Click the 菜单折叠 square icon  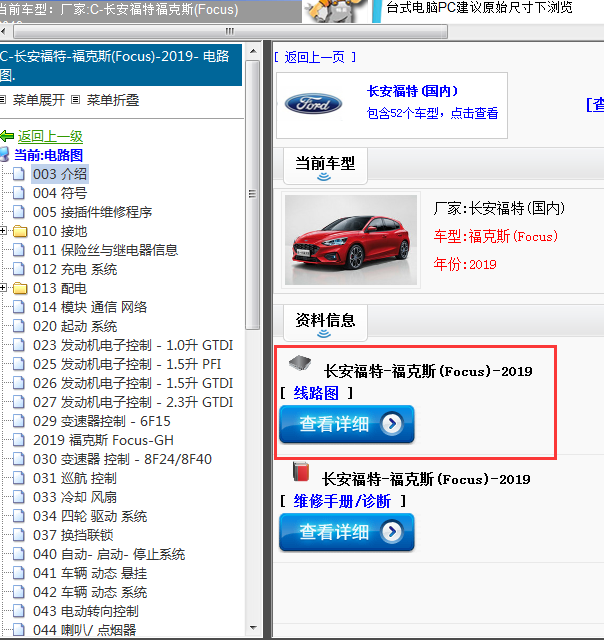[76, 100]
